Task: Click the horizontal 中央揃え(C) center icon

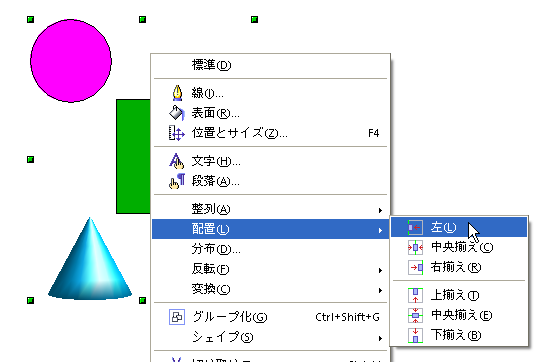Action: [x=415, y=248]
